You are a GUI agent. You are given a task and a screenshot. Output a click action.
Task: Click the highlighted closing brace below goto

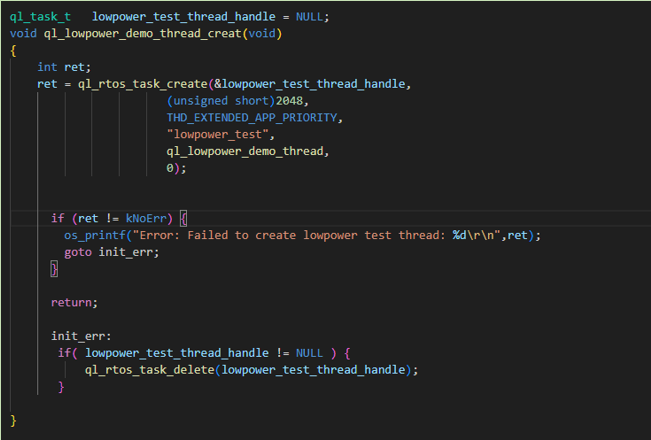[x=54, y=268]
